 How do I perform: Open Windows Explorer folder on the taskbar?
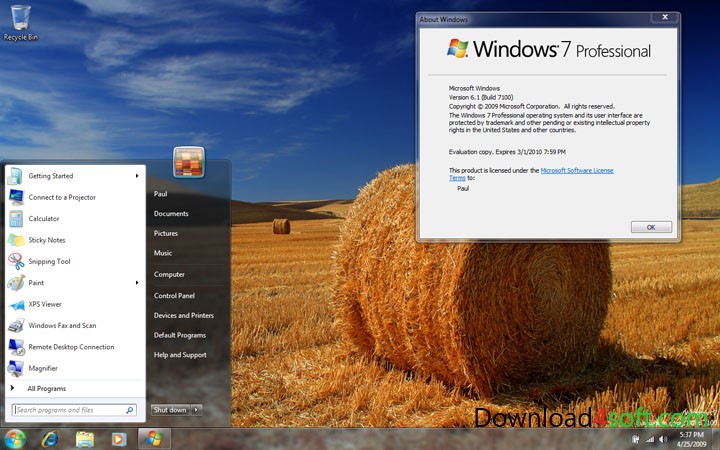coord(84,439)
